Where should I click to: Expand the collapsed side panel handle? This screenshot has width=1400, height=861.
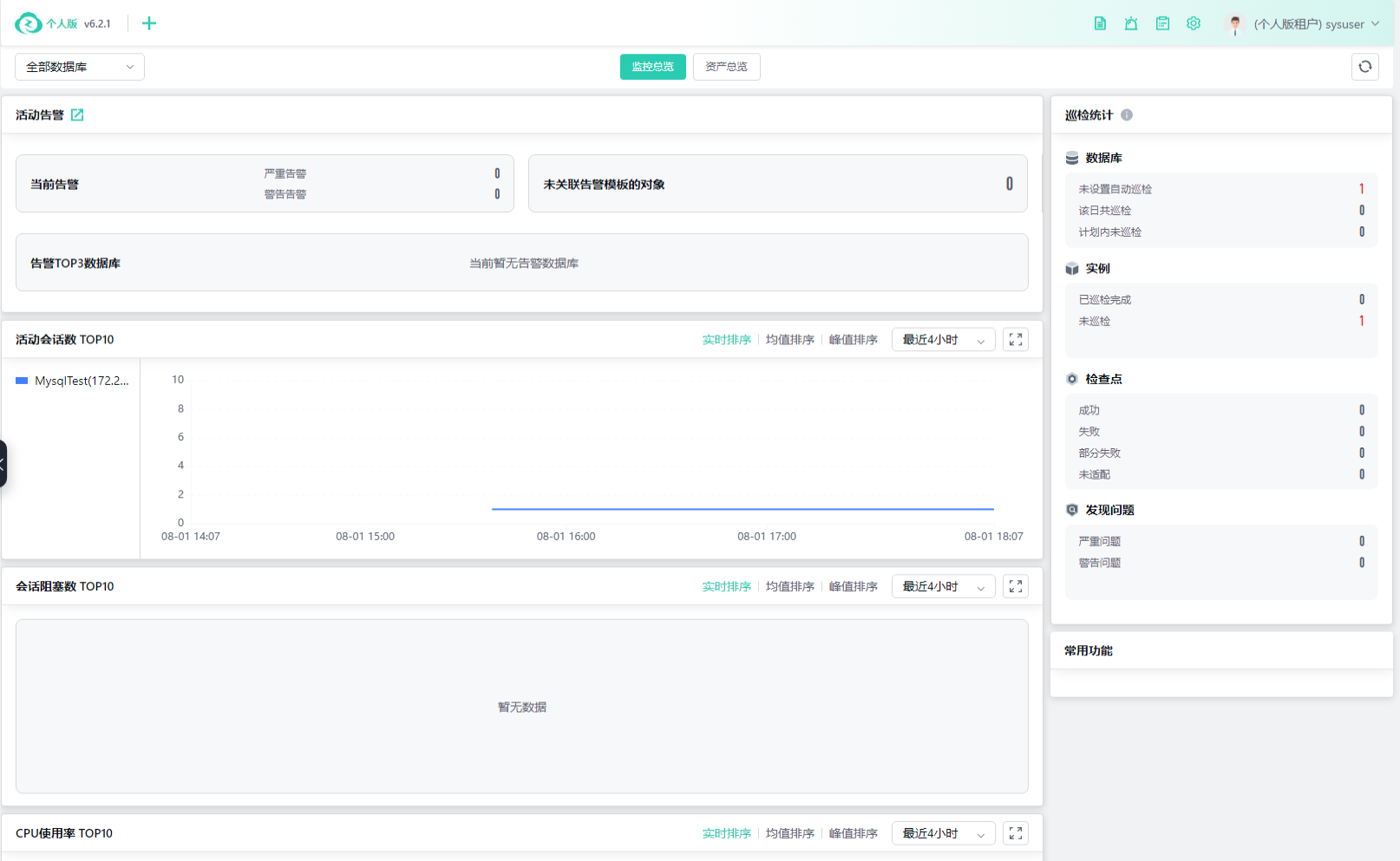point(3,464)
